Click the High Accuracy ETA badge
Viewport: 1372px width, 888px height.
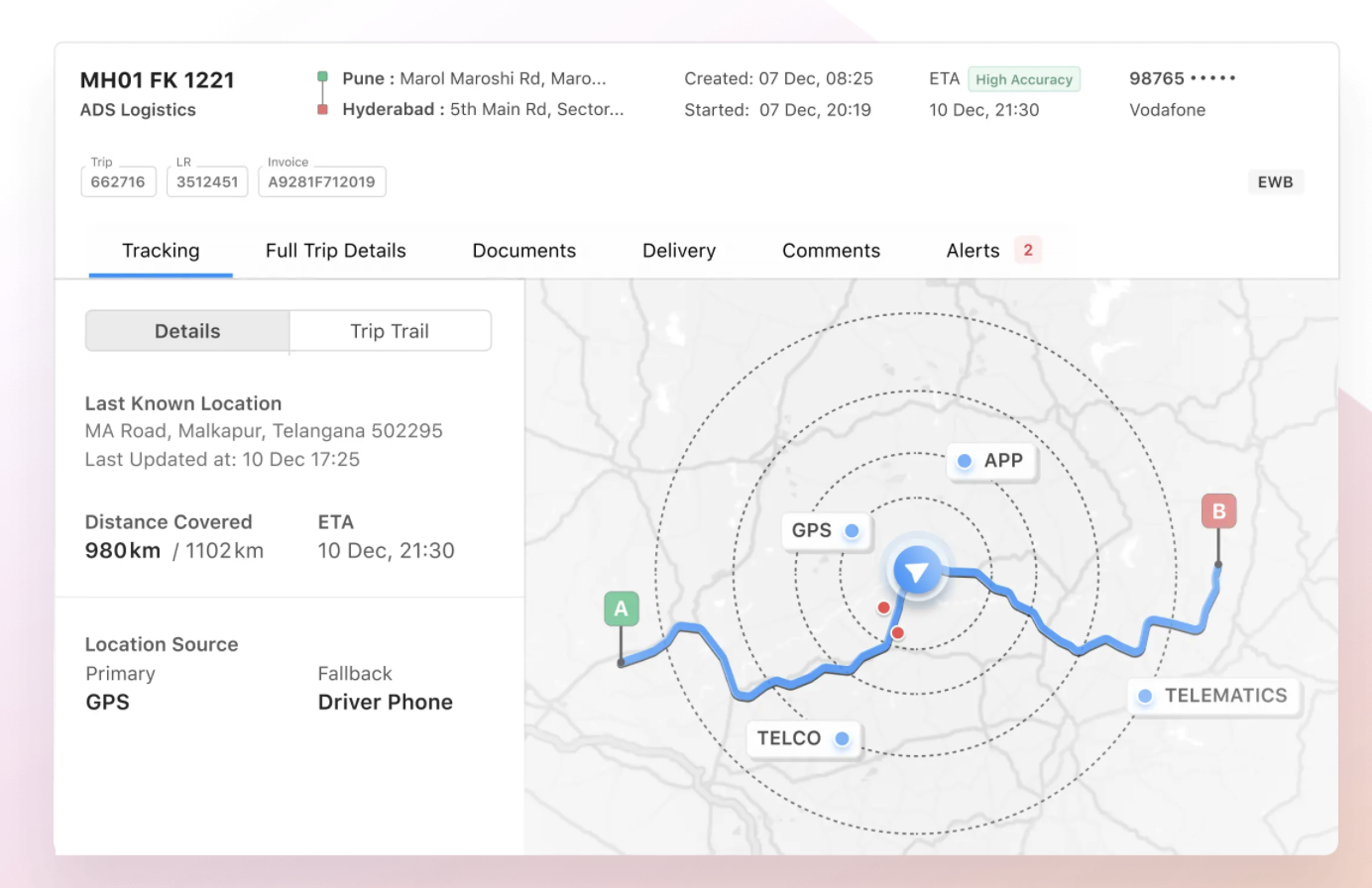[x=1024, y=78]
